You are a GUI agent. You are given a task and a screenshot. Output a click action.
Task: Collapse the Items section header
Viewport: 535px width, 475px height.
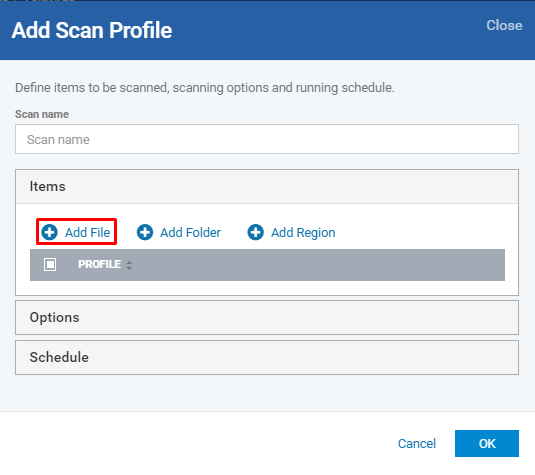pos(267,187)
